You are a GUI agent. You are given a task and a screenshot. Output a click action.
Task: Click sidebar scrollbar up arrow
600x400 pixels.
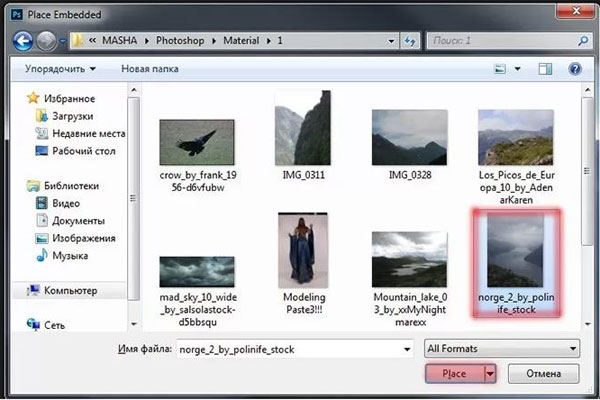tap(134, 90)
